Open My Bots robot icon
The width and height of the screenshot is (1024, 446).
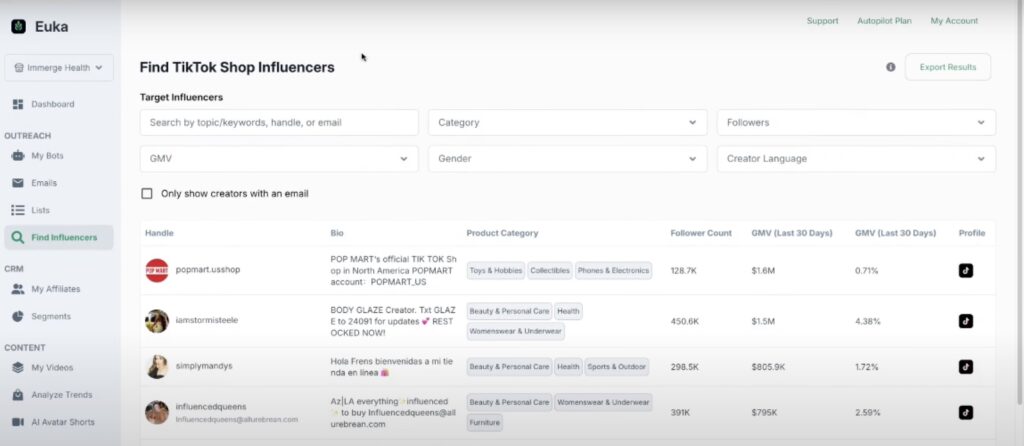coord(18,155)
